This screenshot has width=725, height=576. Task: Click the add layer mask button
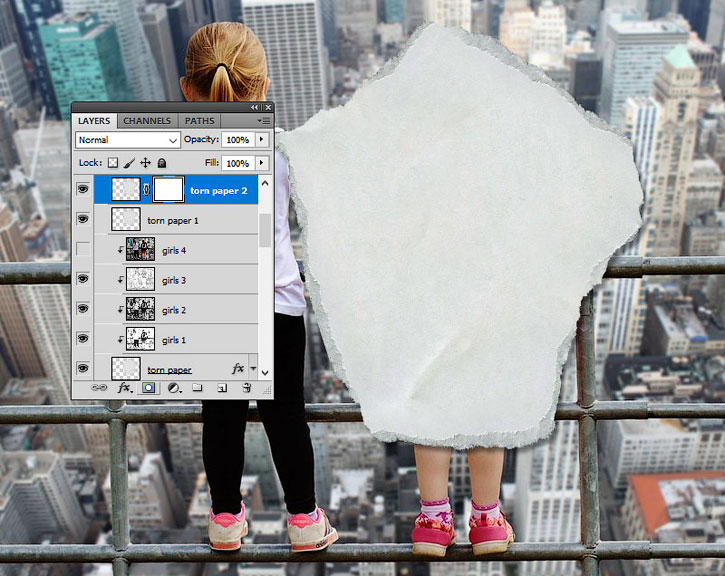[x=148, y=388]
